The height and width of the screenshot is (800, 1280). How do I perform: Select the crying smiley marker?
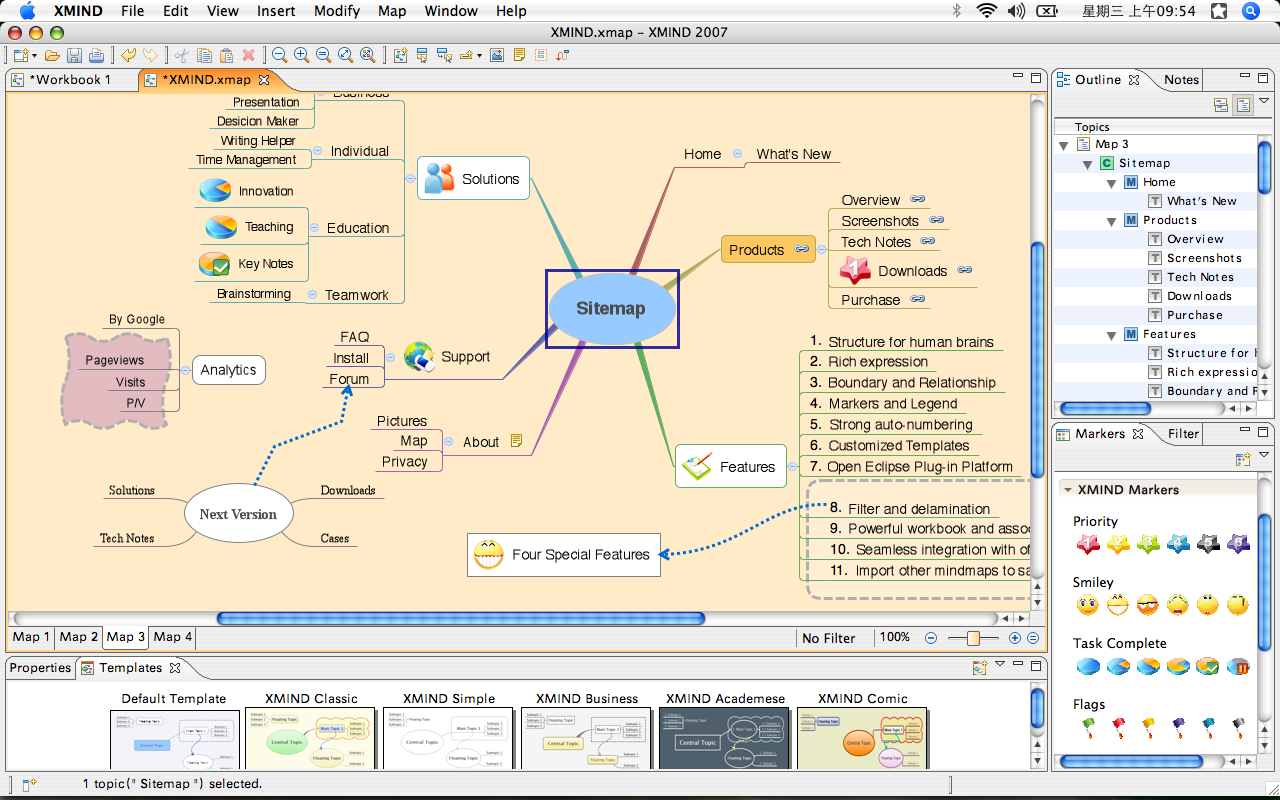[x=1178, y=605]
